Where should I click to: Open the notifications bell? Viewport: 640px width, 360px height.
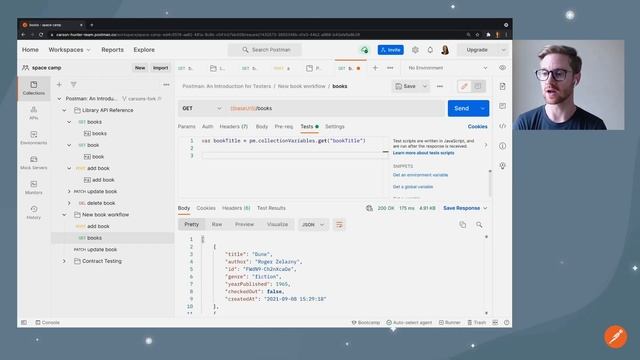point(430,50)
